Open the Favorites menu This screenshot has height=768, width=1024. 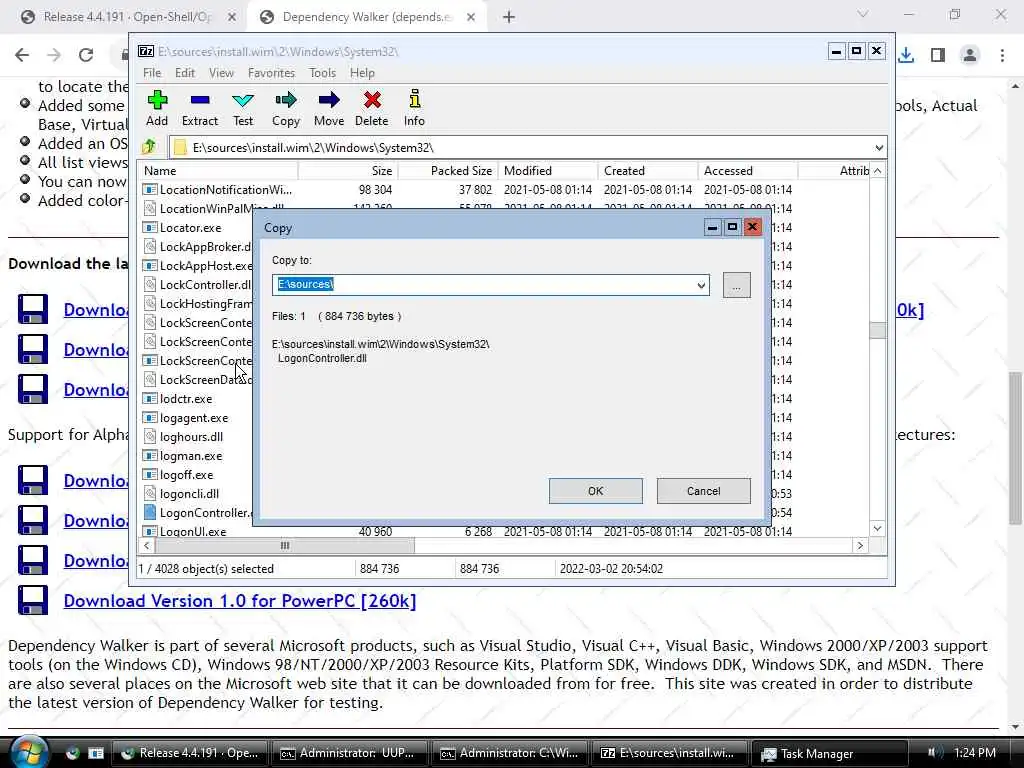pos(271,72)
